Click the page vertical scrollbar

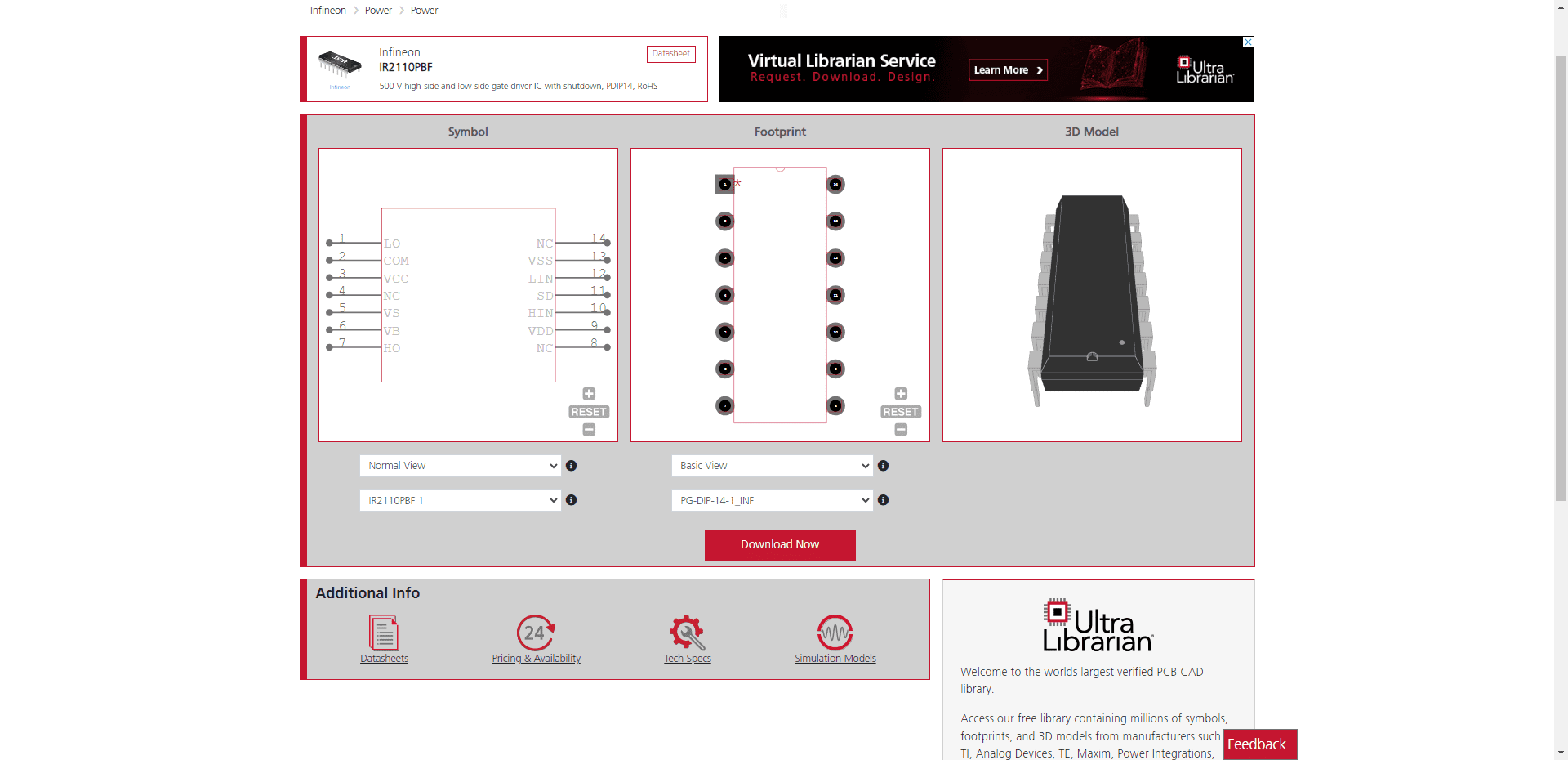1561,278
